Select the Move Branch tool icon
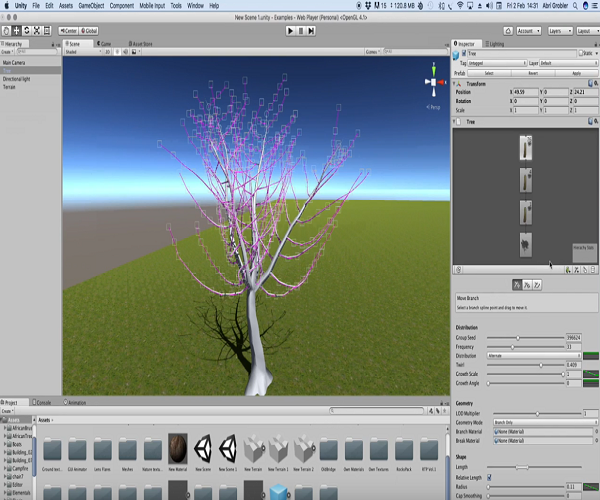 point(517,285)
